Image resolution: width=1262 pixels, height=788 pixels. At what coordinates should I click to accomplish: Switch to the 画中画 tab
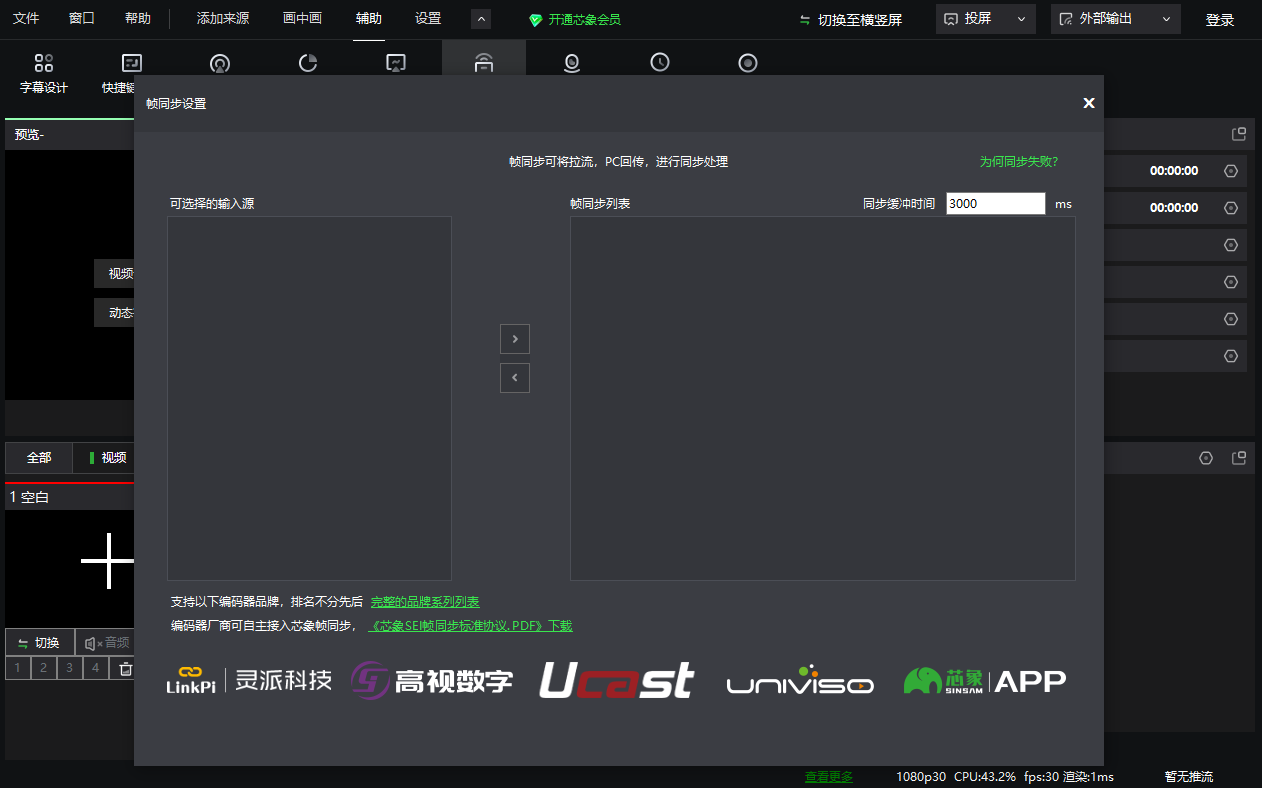click(x=302, y=19)
